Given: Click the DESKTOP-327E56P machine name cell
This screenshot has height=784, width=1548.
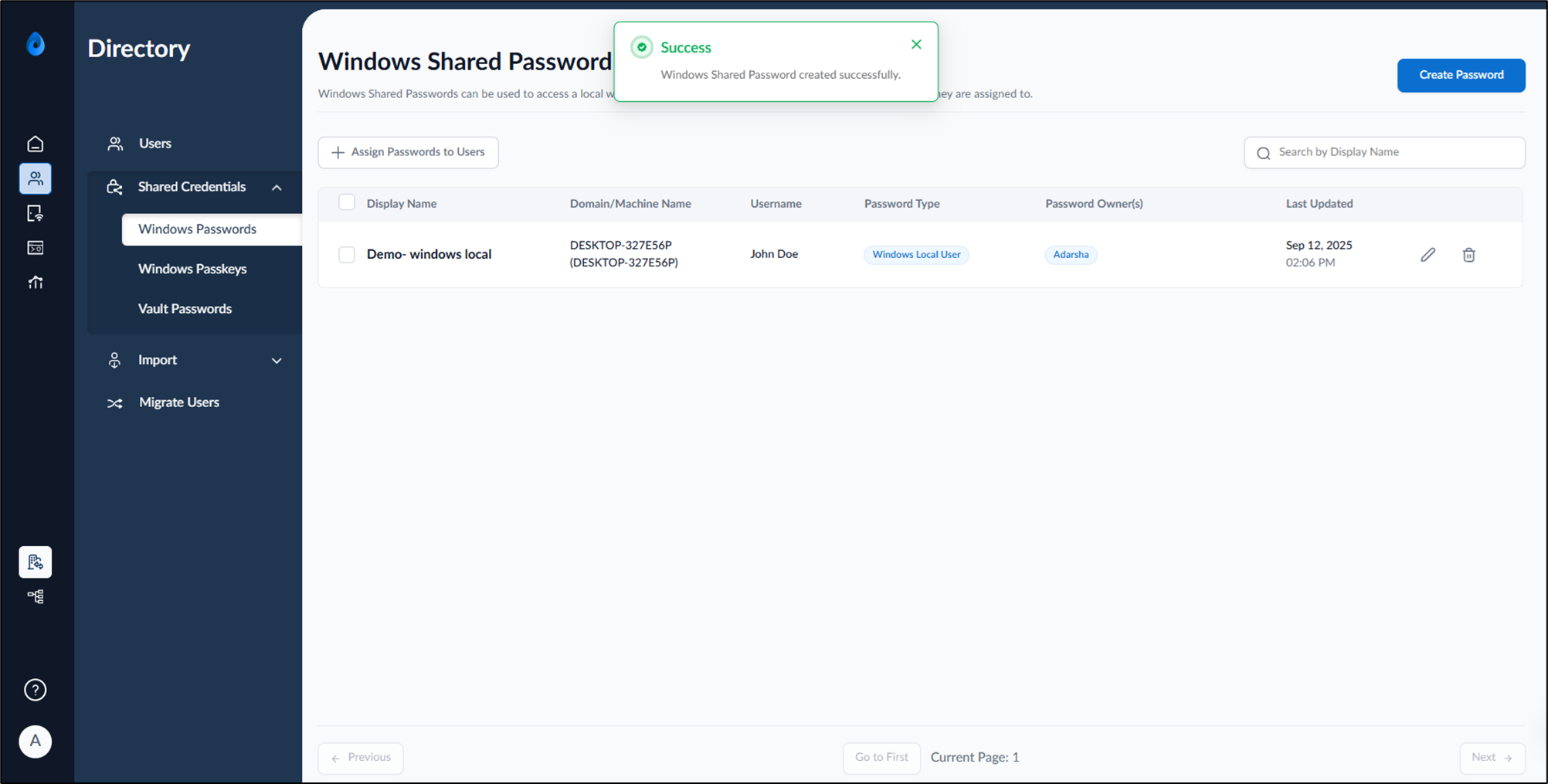Looking at the screenshot, I should (623, 254).
